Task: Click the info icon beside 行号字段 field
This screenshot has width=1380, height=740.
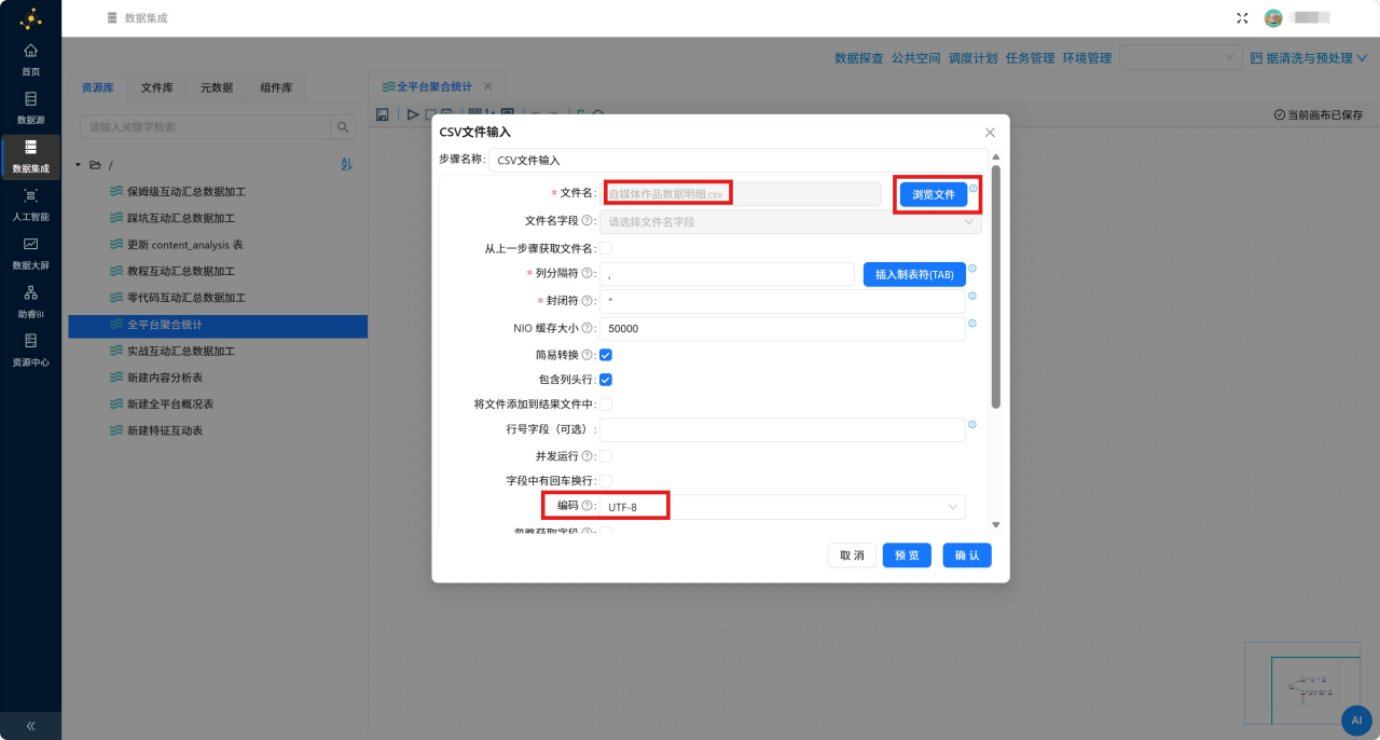Action: coord(972,424)
